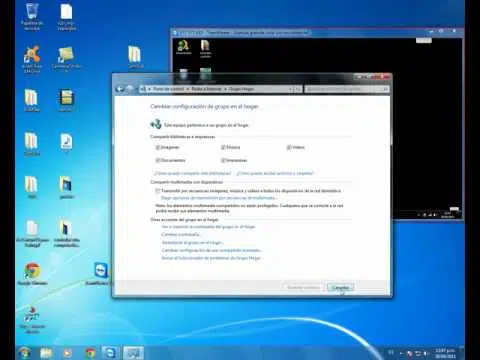Select the blank document icon next to Recycle Bin
Screen dimensions: 480x360
tap(66, 16)
